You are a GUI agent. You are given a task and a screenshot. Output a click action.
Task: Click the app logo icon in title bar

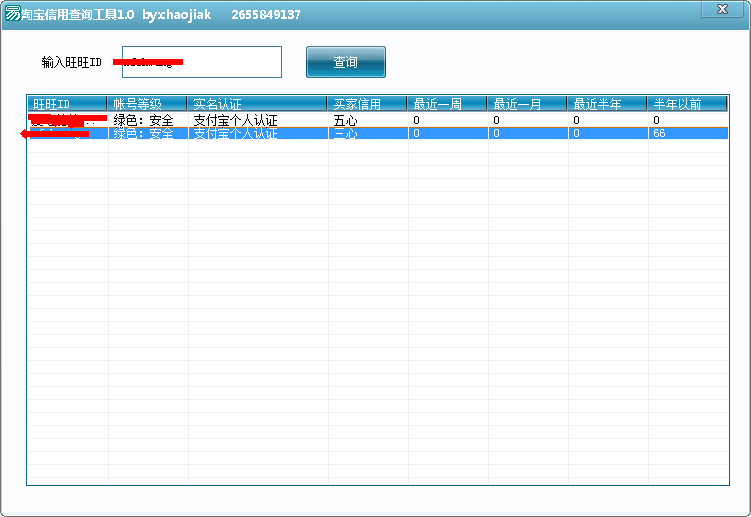12,13
